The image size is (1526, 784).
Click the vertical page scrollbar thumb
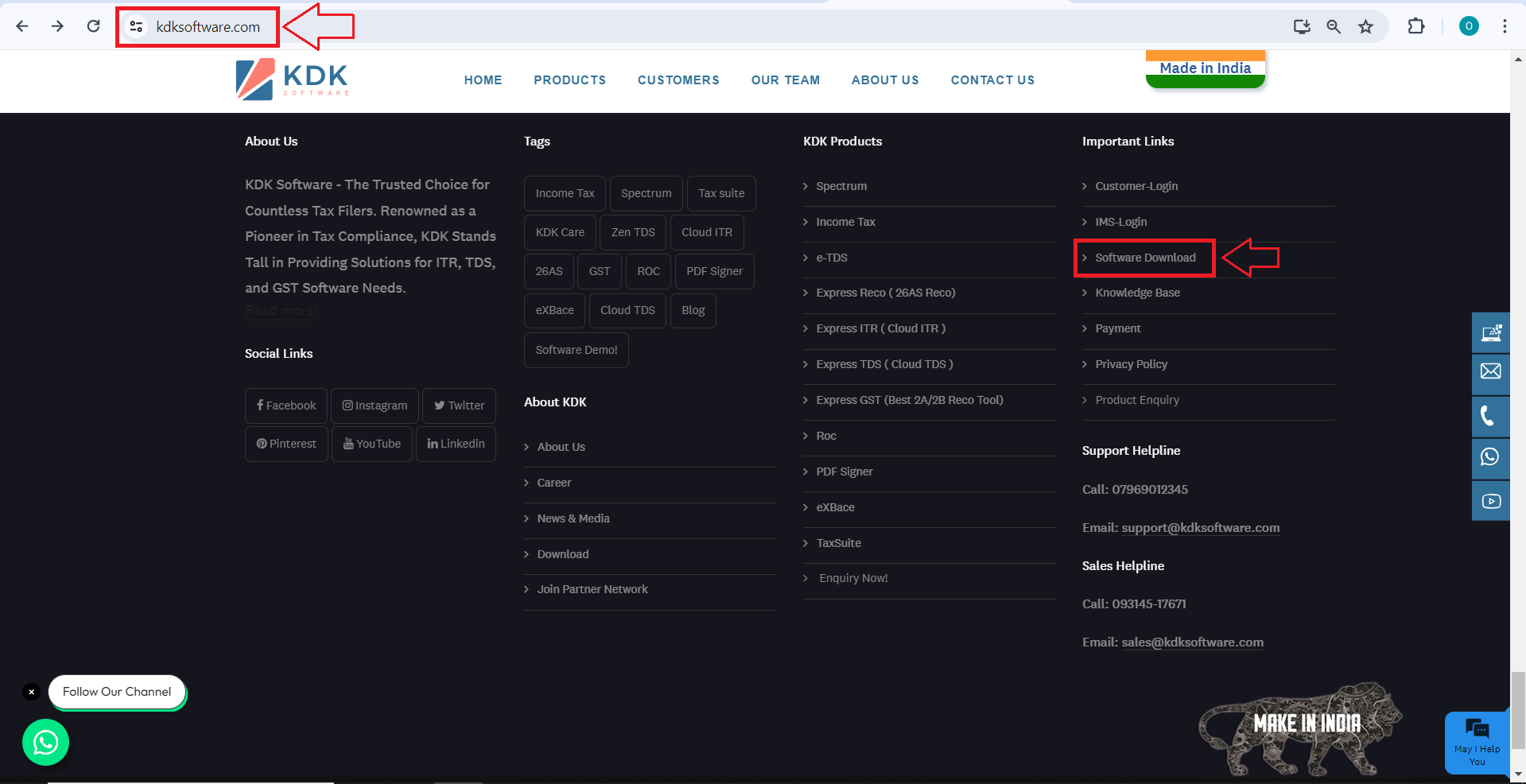1518,710
